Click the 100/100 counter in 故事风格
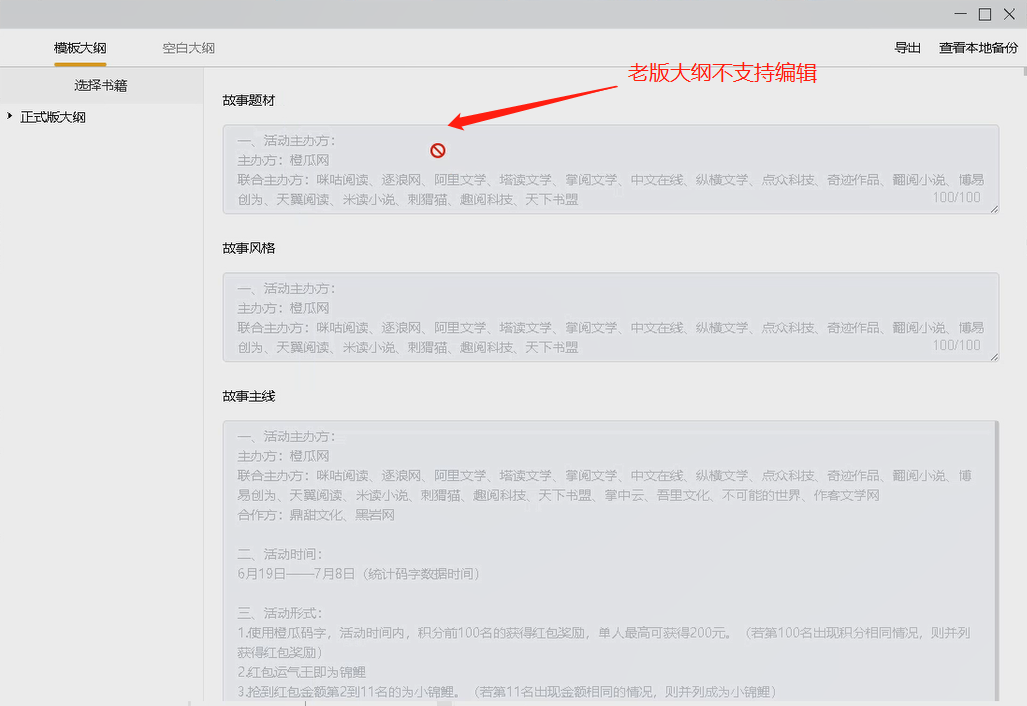 (x=956, y=345)
